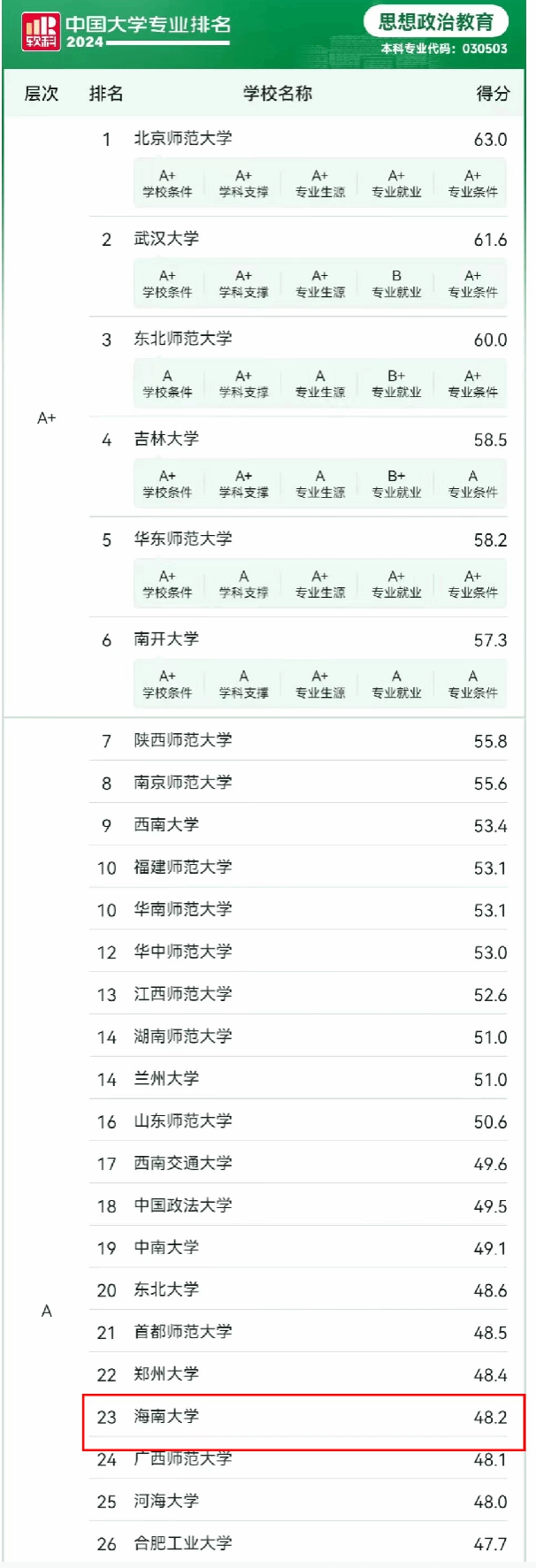The height and width of the screenshot is (1568, 536).
Task: Click the 学校名称 column header
Action: (278, 94)
